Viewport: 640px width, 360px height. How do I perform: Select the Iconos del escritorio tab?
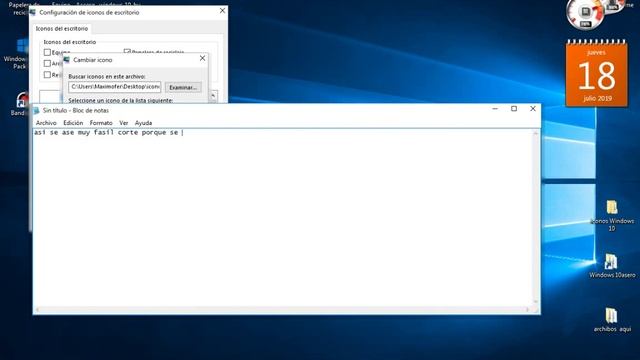coord(62,29)
